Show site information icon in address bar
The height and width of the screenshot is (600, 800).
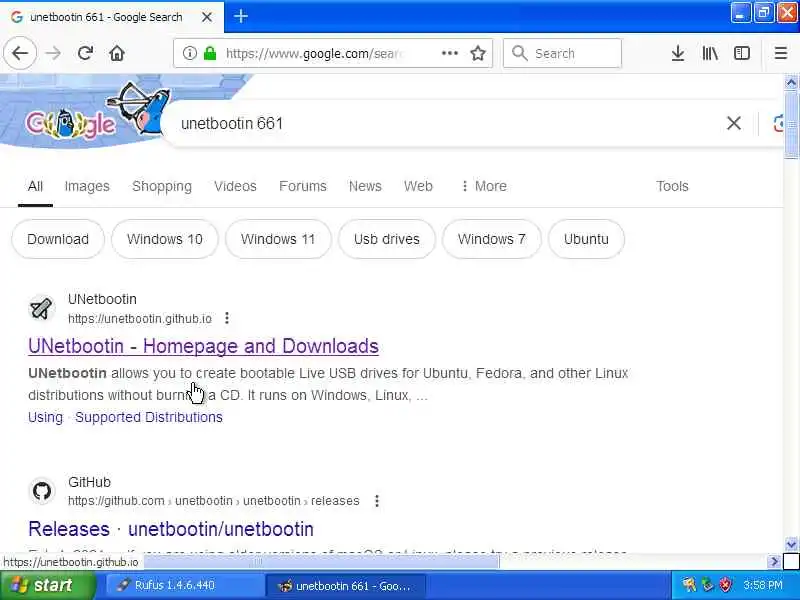189,53
